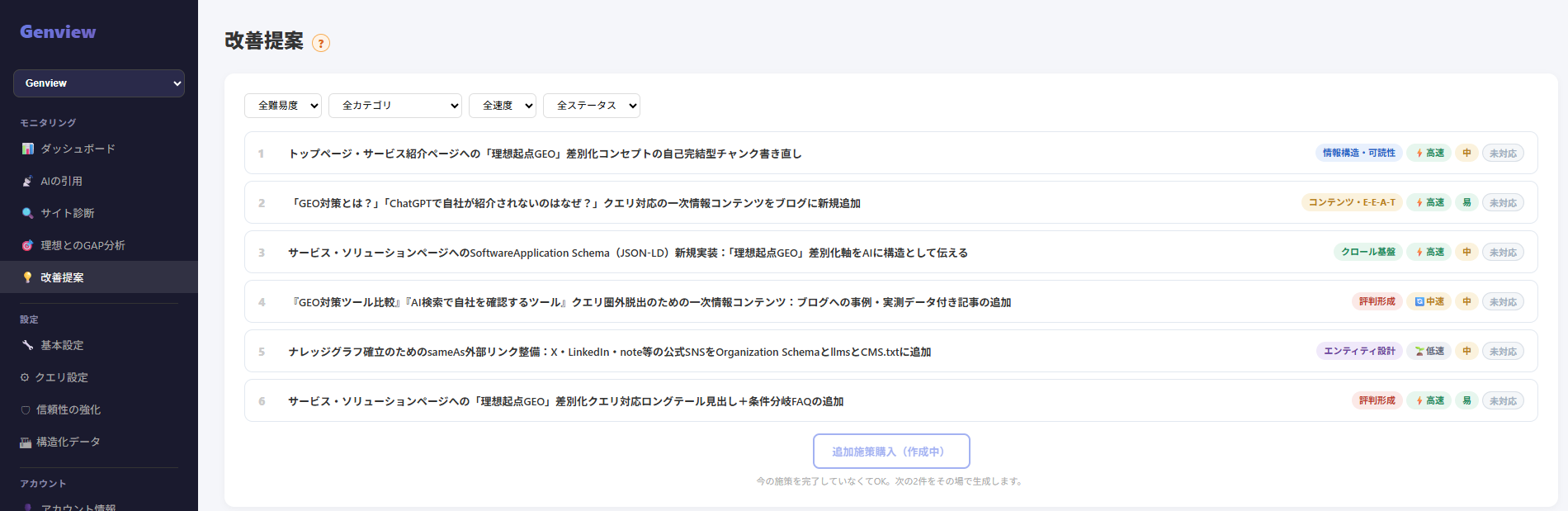Click 未対応 status on proposal 5

(x=1503, y=351)
